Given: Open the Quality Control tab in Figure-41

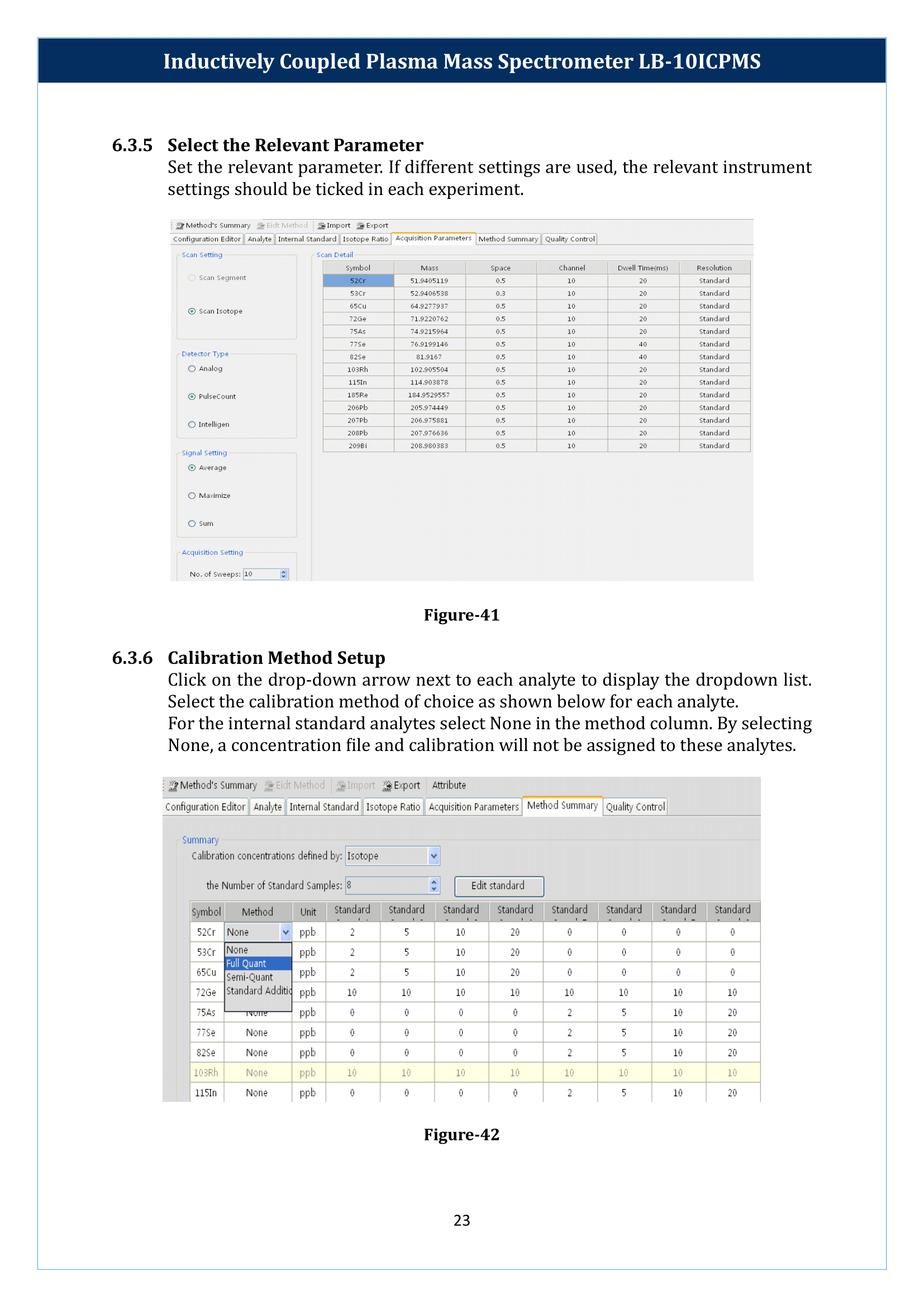Looking at the screenshot, I should [x=570, y=240].
